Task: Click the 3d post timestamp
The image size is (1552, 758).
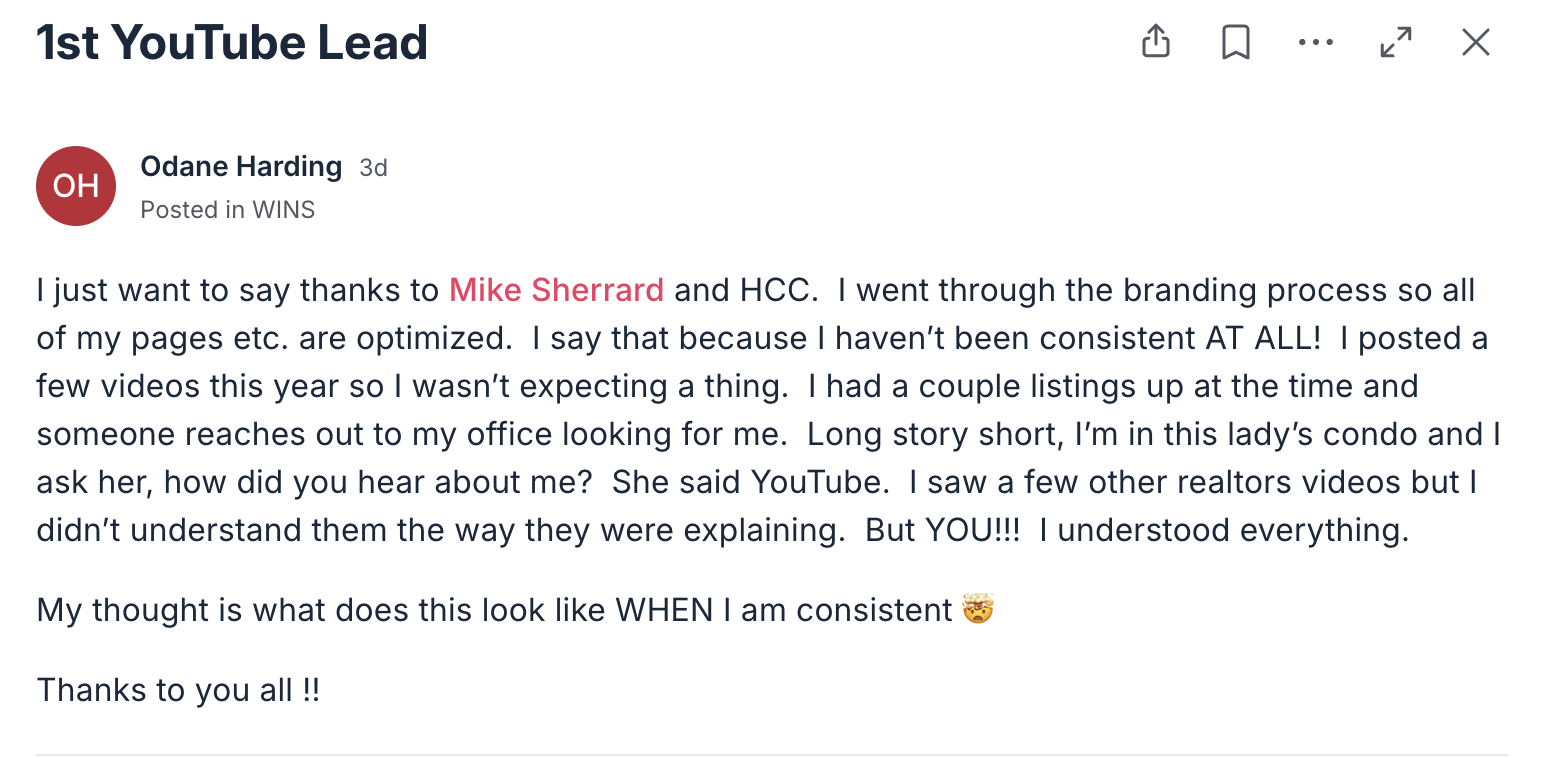Action: pos(373,168)
